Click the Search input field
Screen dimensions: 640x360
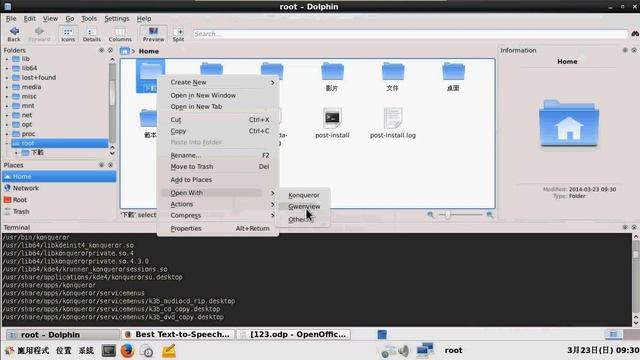point(410,34)
